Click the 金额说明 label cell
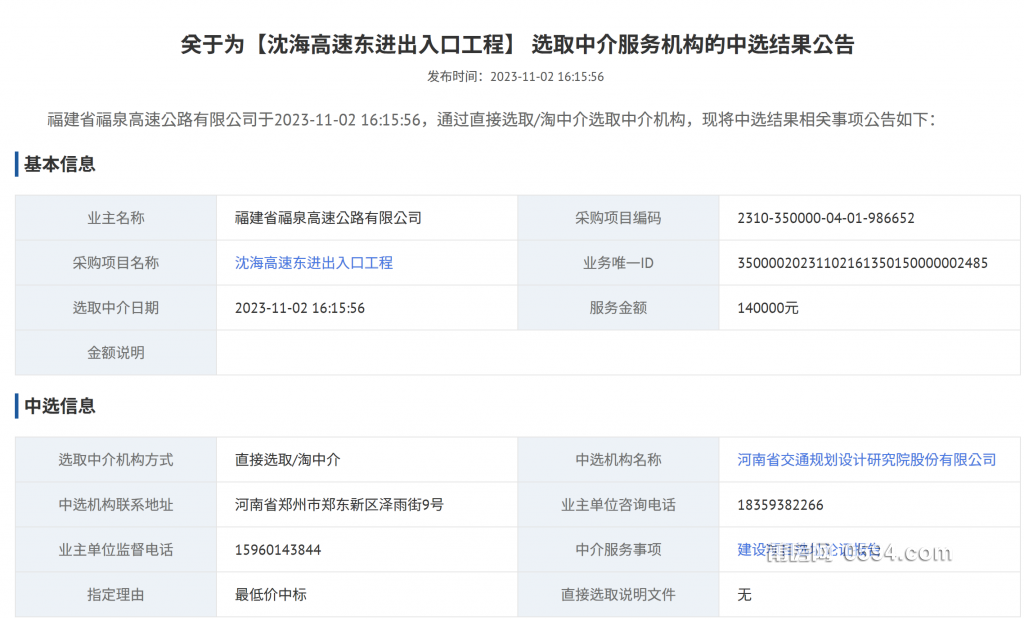 coord(116,353)
